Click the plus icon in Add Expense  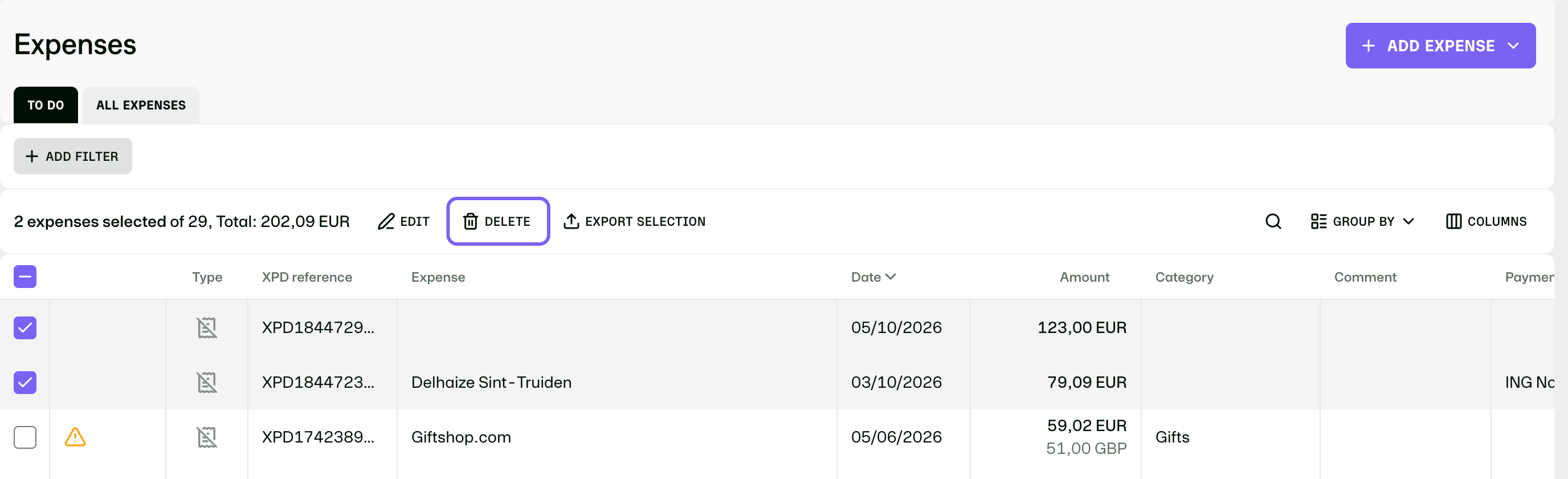(x=1369, y=46)
